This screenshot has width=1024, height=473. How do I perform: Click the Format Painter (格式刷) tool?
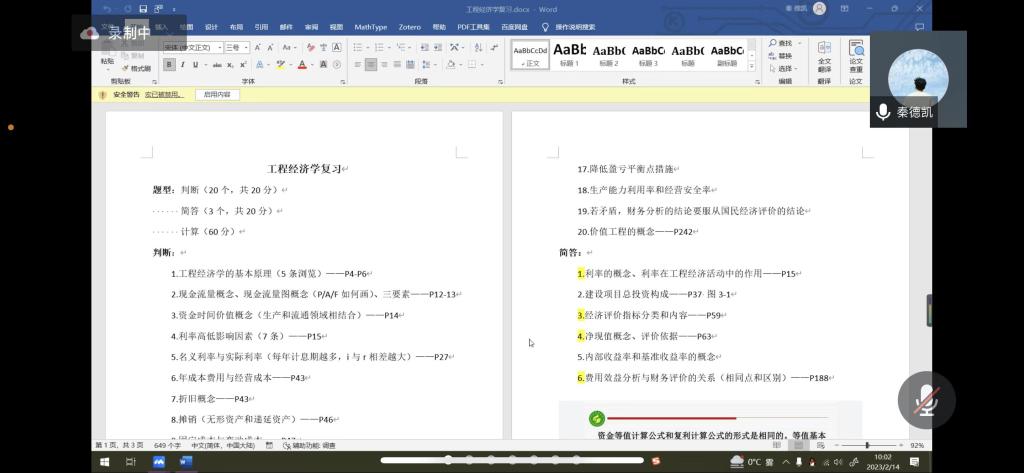138,68
